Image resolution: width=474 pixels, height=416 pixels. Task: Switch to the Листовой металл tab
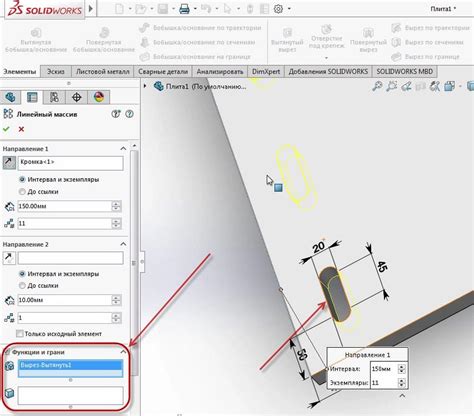click(102, 72)
